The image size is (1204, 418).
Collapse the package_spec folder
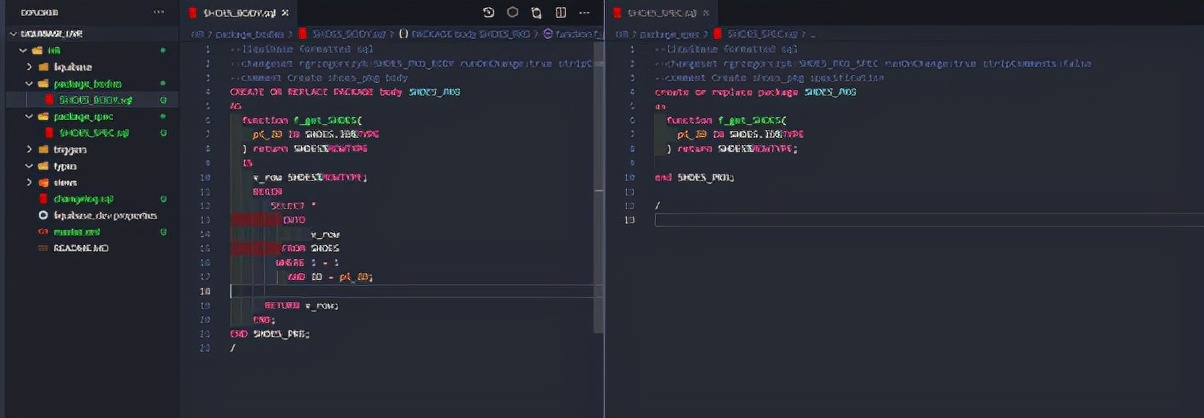(90, 116)
